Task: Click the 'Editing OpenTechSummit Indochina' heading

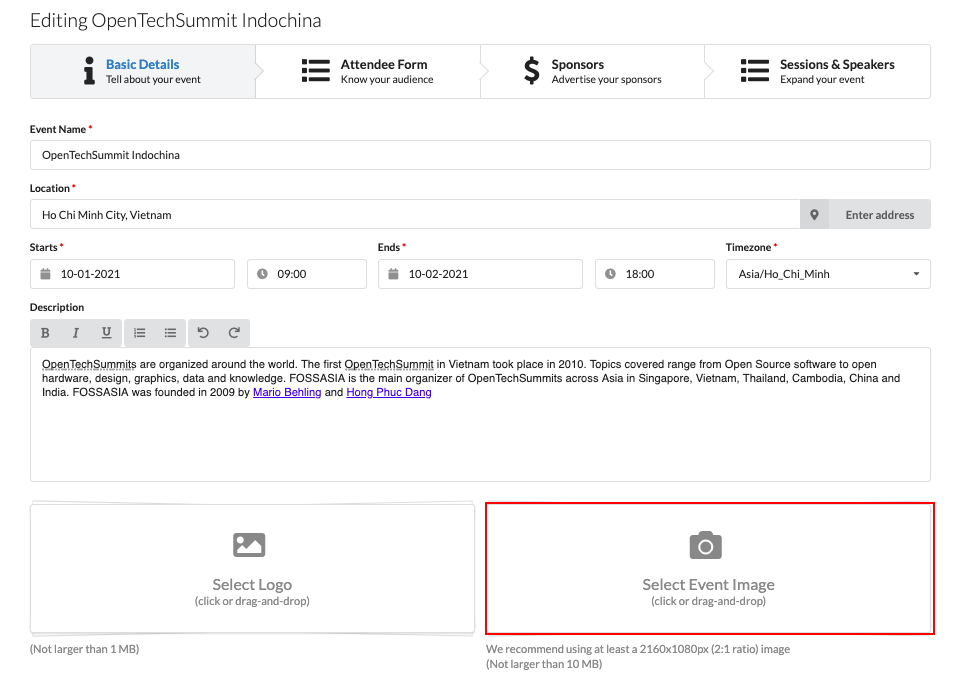Action: tap(176, 21)
